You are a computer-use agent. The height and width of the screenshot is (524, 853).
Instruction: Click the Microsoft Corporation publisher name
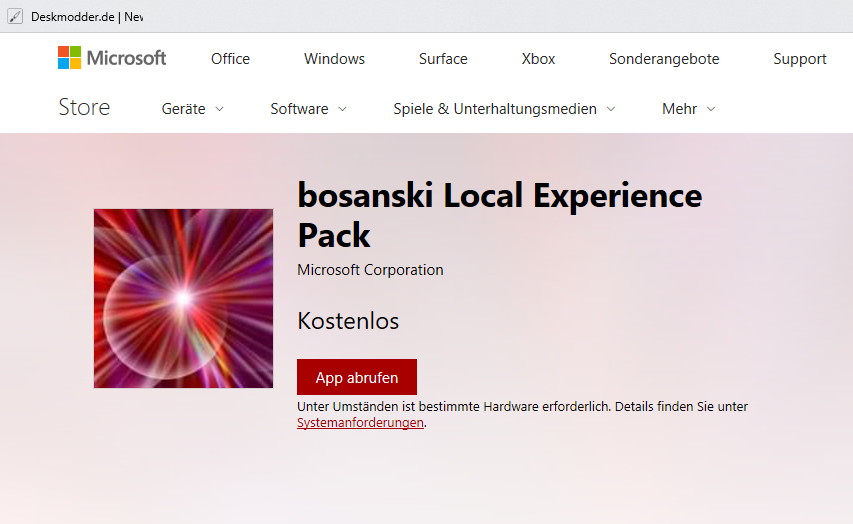370,270
